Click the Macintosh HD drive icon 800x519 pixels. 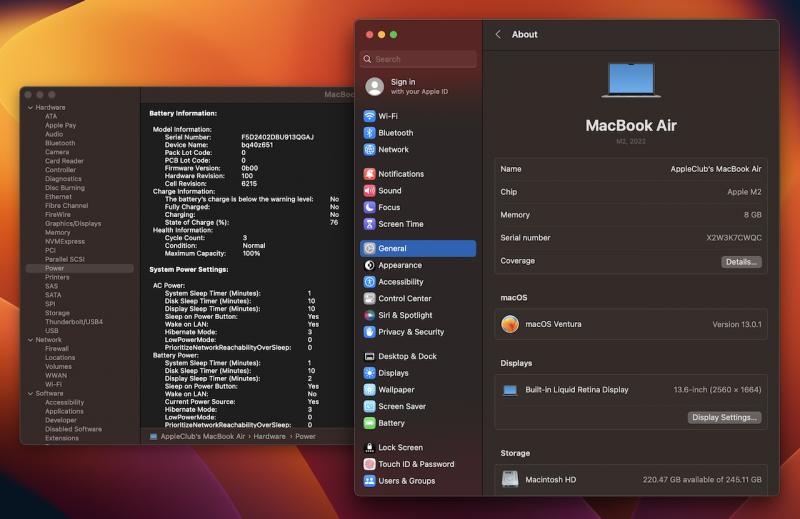pyautogui.click(x=510, y=479)
